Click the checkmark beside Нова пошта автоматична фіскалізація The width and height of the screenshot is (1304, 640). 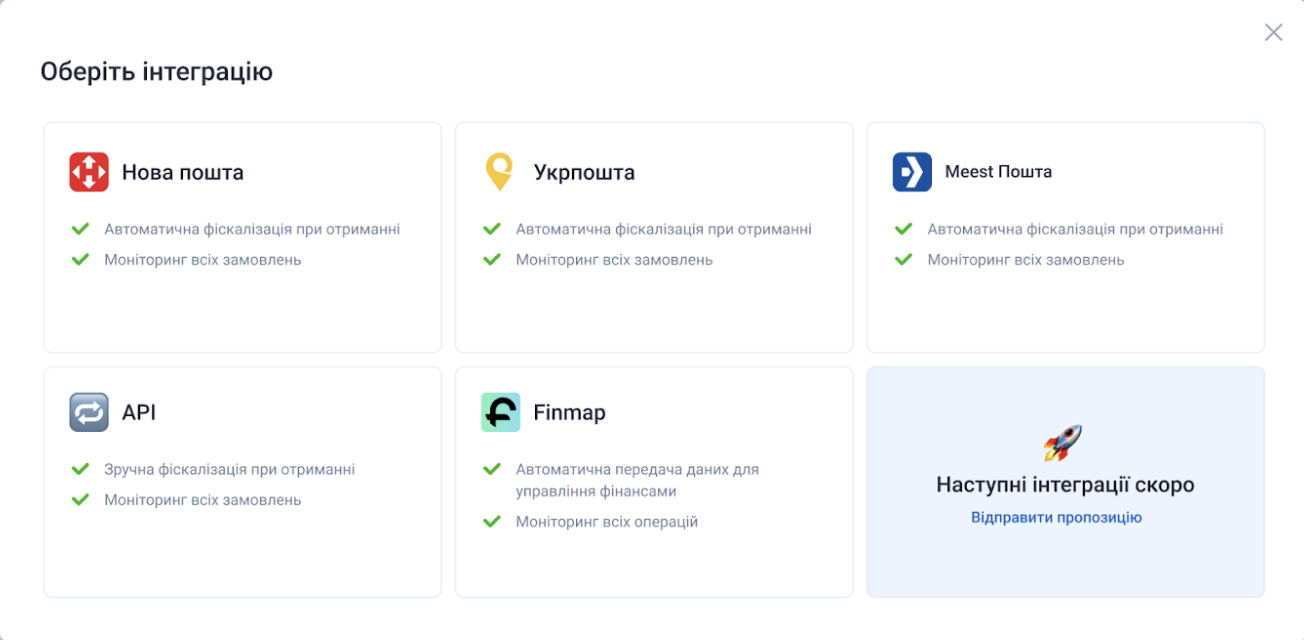(x=81, y=229)
